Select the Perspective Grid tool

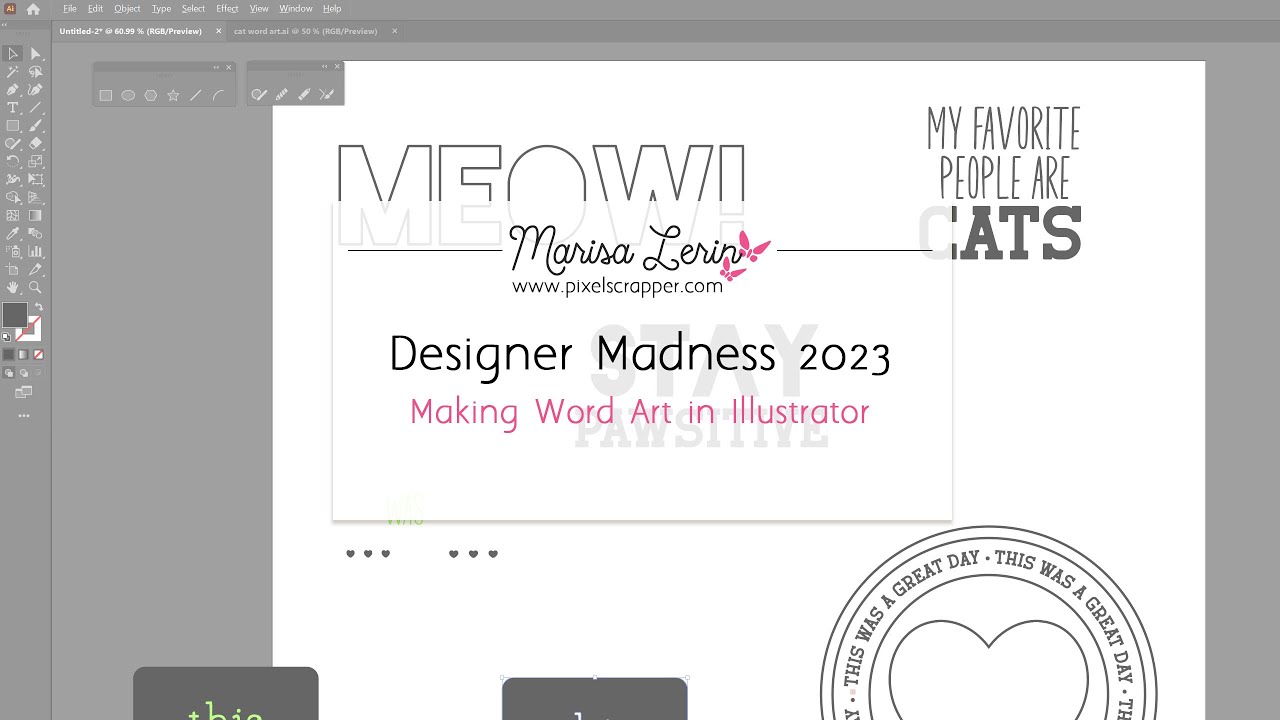coord(35,197)
